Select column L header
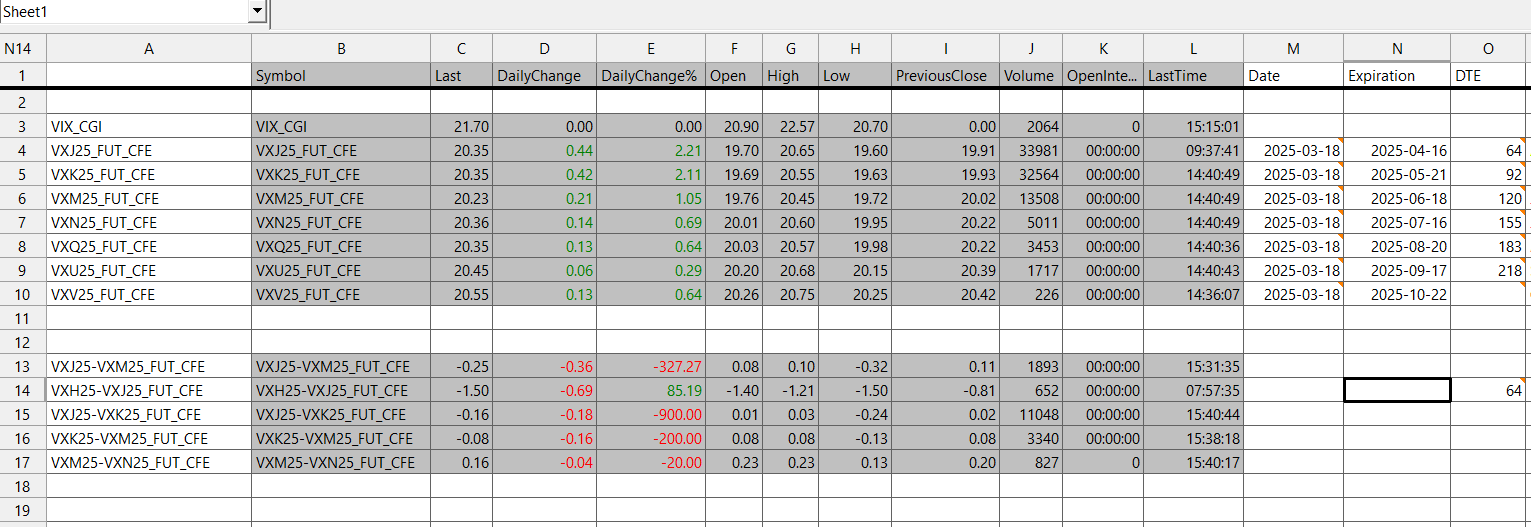Viewport: 1531px width, 527px height. (1193, 48)
